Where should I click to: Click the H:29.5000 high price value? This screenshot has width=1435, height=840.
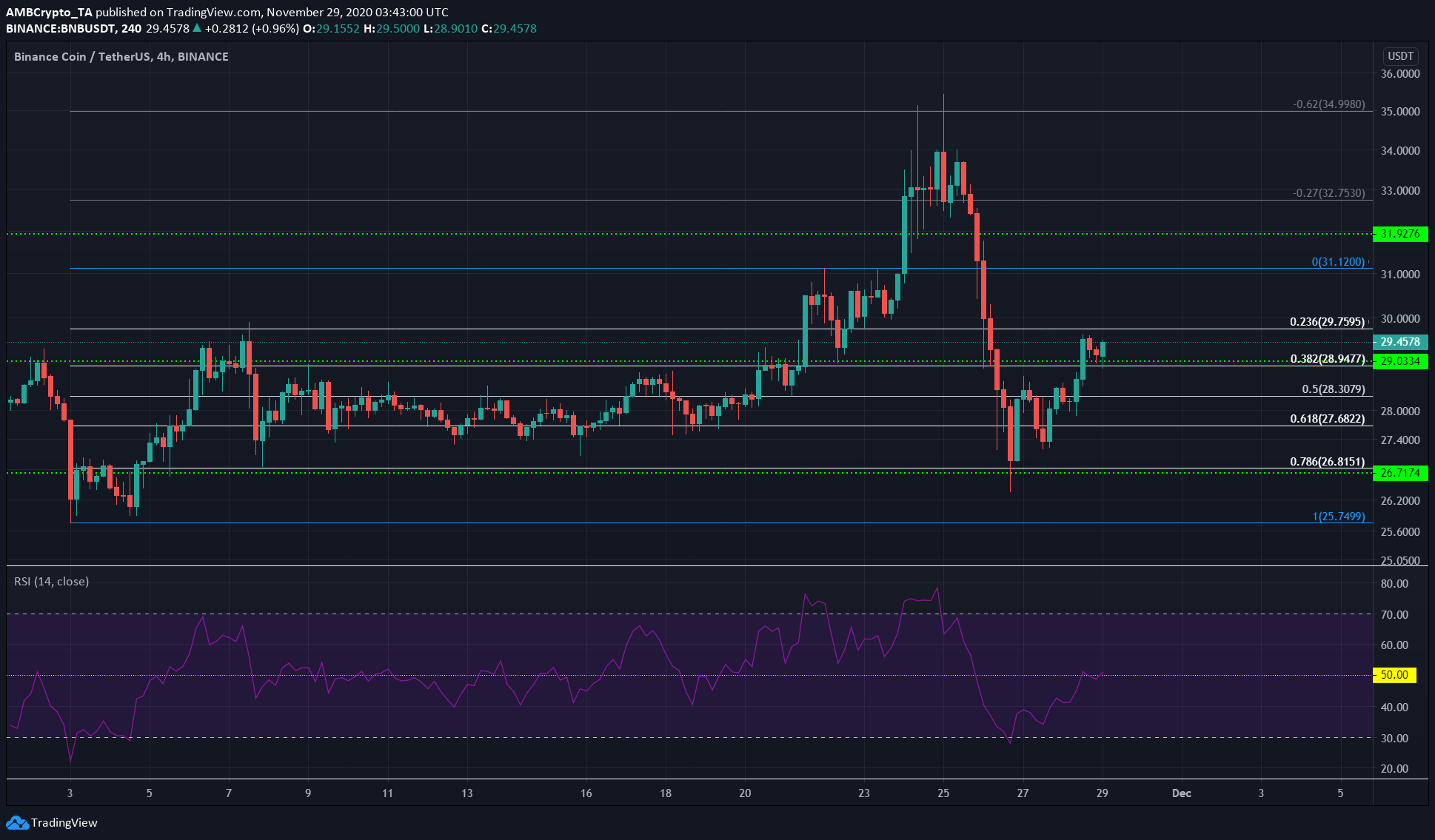coord(392,29)
